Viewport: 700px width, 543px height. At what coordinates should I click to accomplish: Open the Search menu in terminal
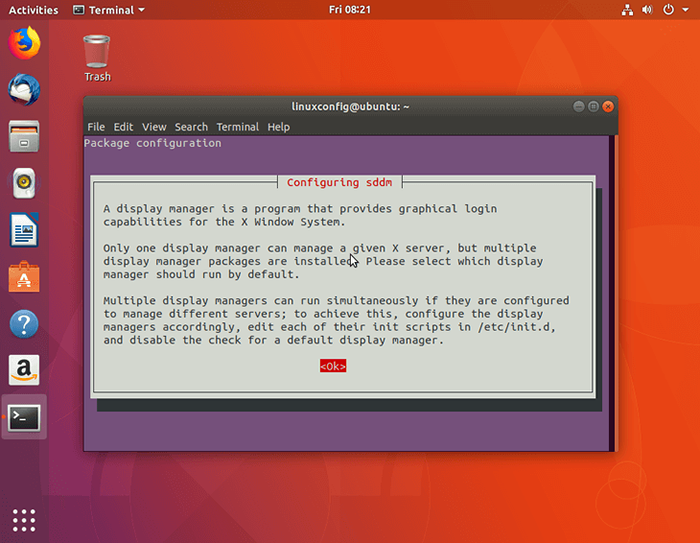point(191,127)
